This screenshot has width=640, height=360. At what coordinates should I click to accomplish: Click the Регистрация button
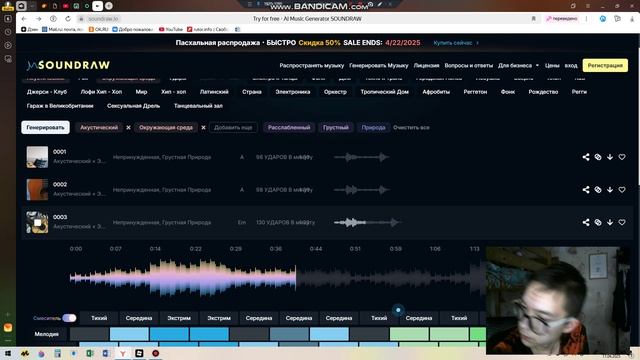[x=605, y=65]
